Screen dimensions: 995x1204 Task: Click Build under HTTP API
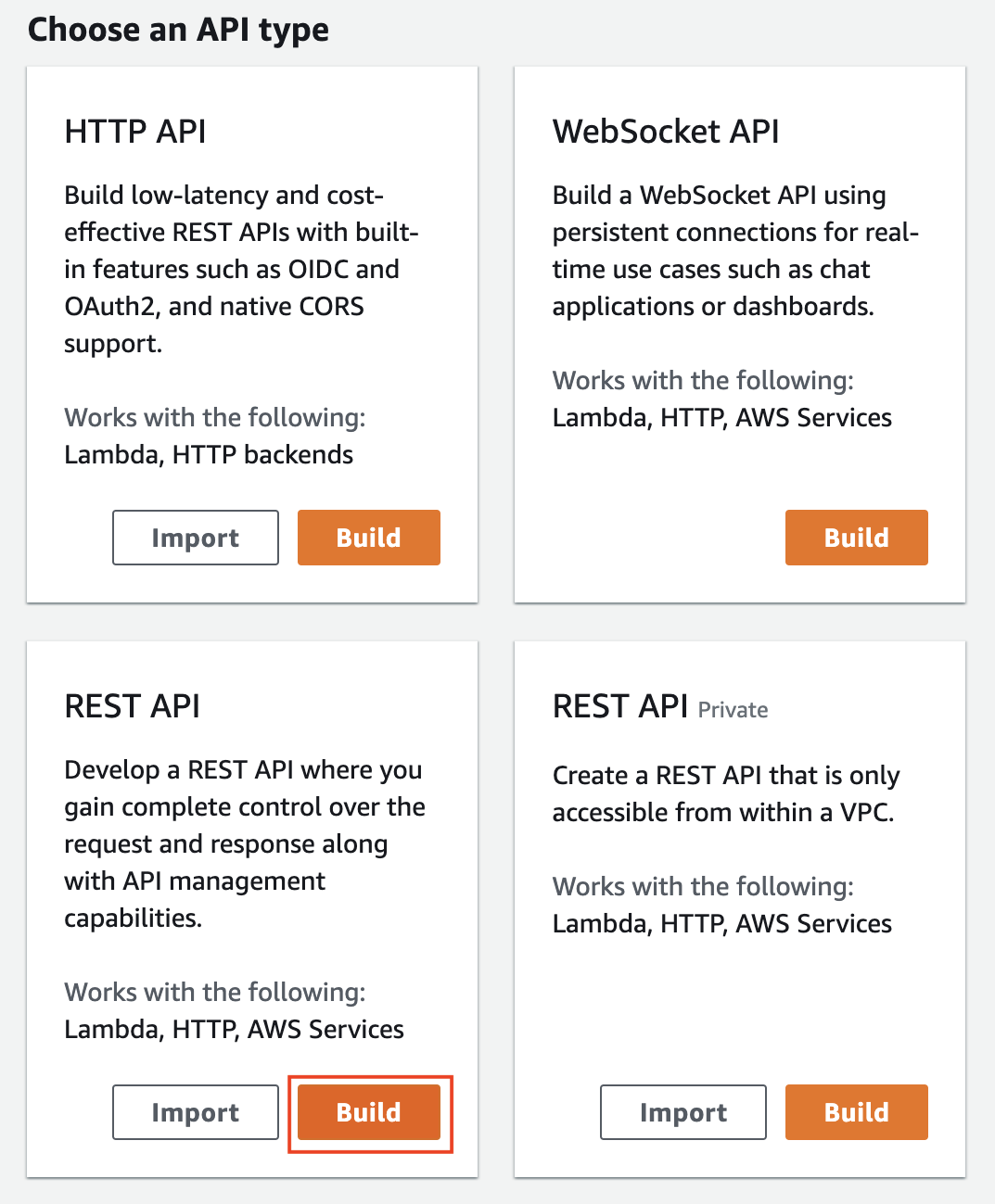369,538
